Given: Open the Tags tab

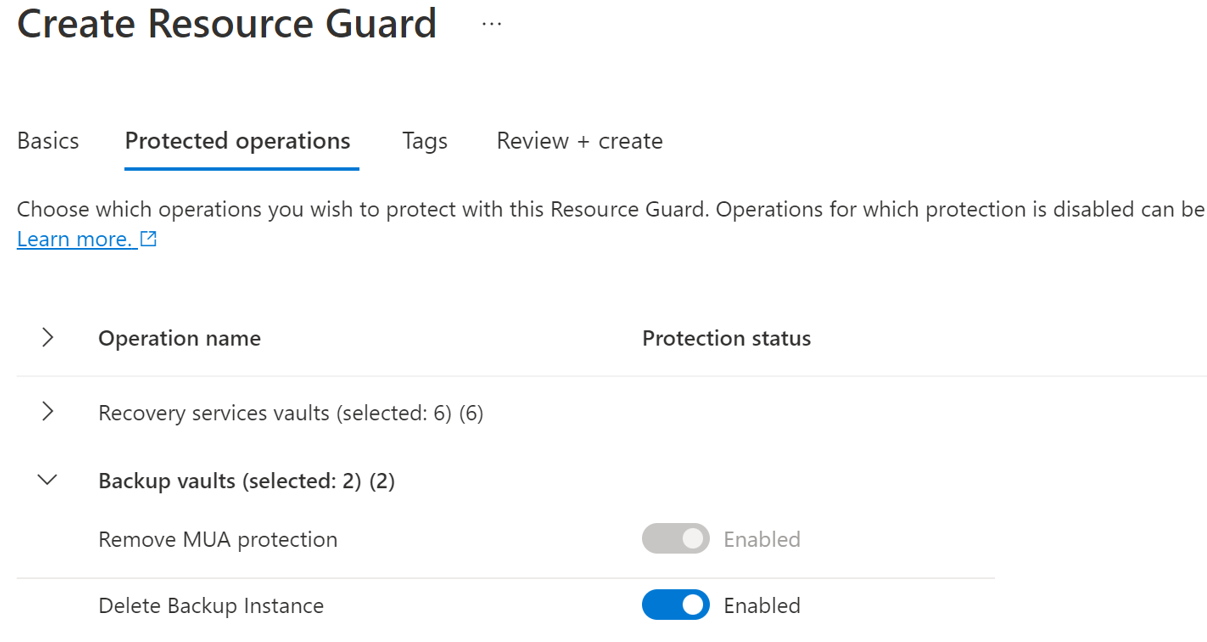Looking at the screenshot, I should pos(424,141).
